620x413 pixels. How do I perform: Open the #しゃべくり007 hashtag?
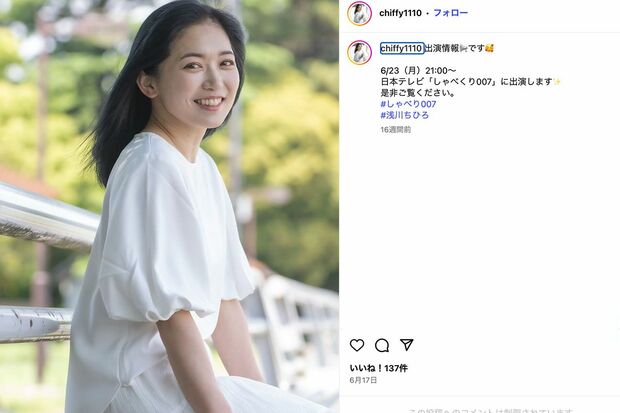pos(408,104)
